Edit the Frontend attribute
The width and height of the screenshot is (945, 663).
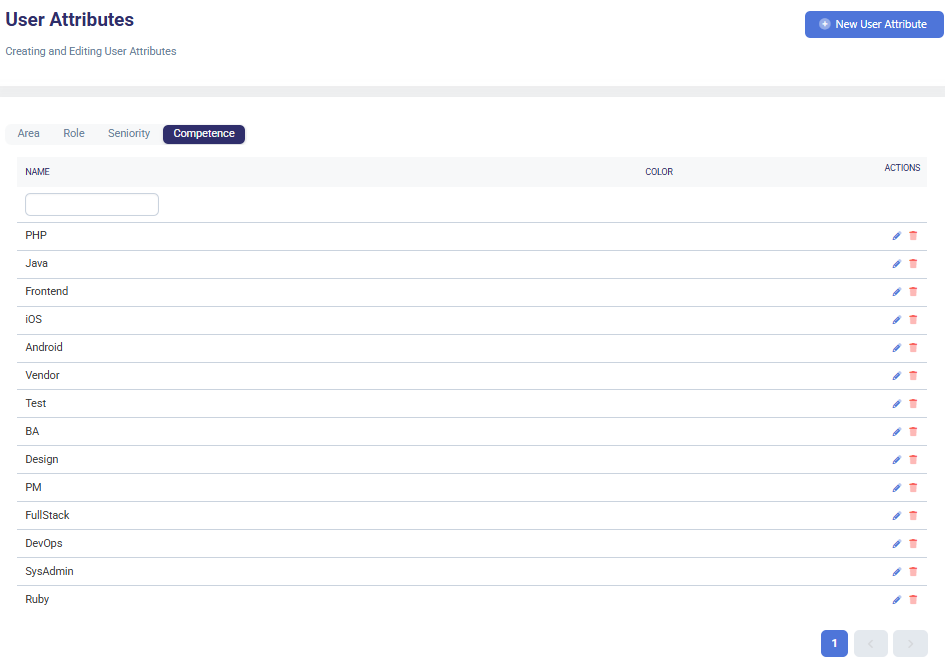[x=896, y=292]
